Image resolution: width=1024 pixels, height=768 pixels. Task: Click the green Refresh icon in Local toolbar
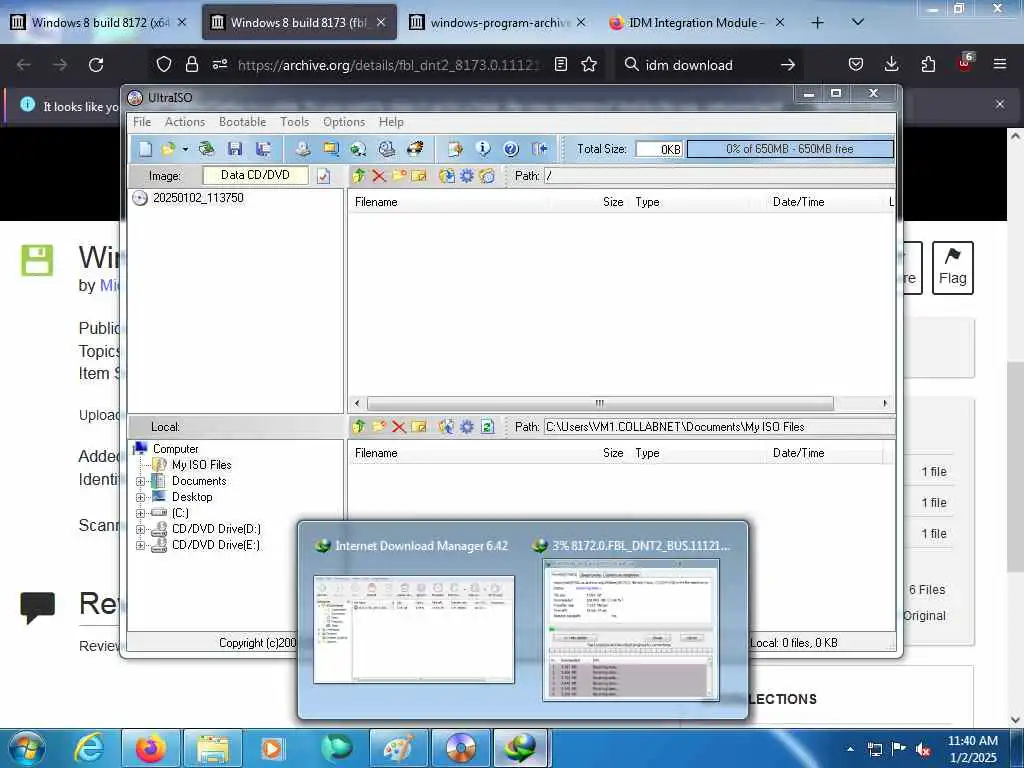pyautogui.click(x=487, y=426)
